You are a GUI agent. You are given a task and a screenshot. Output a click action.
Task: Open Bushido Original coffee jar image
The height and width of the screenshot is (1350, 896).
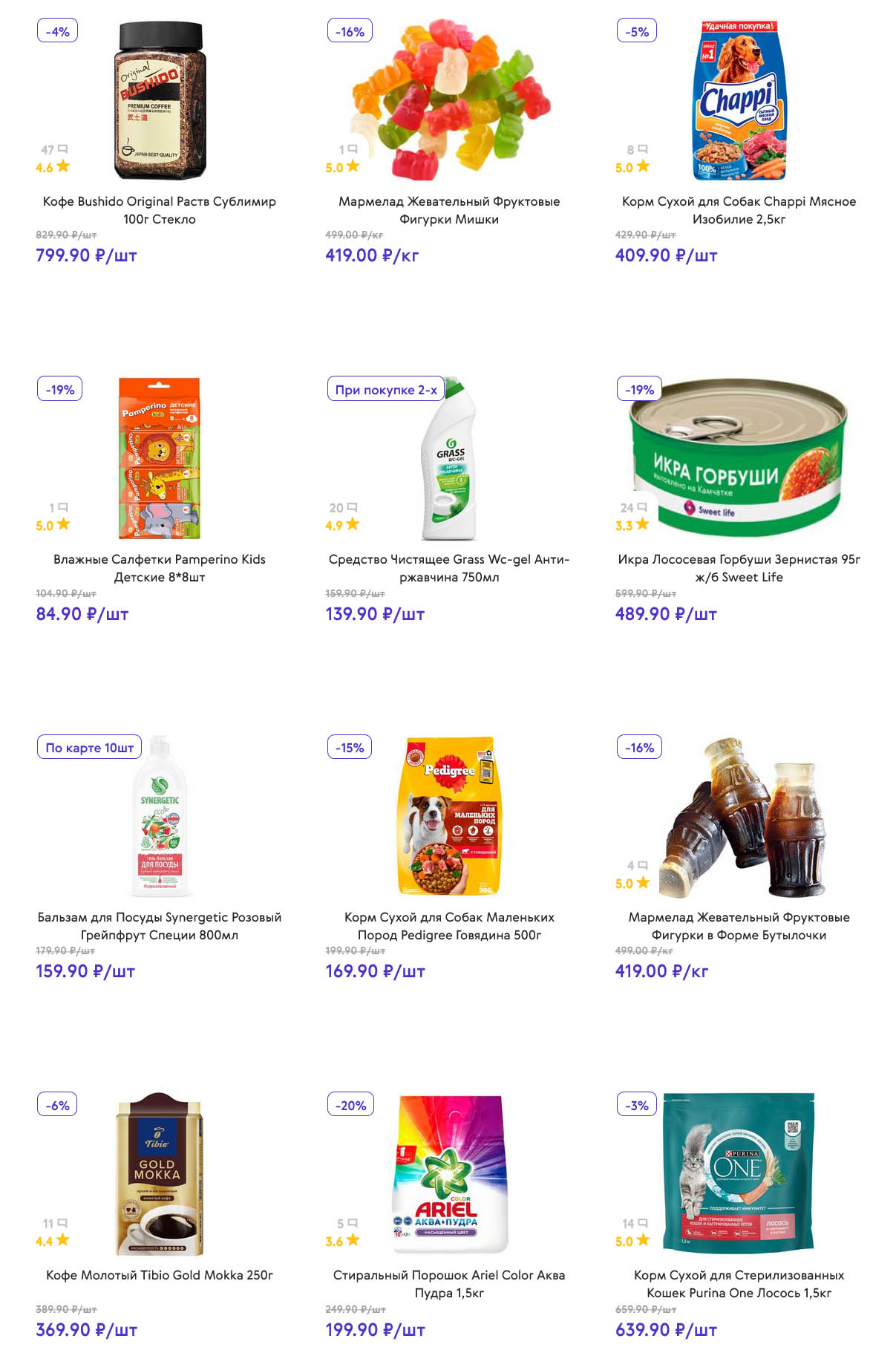coord(160,100)
